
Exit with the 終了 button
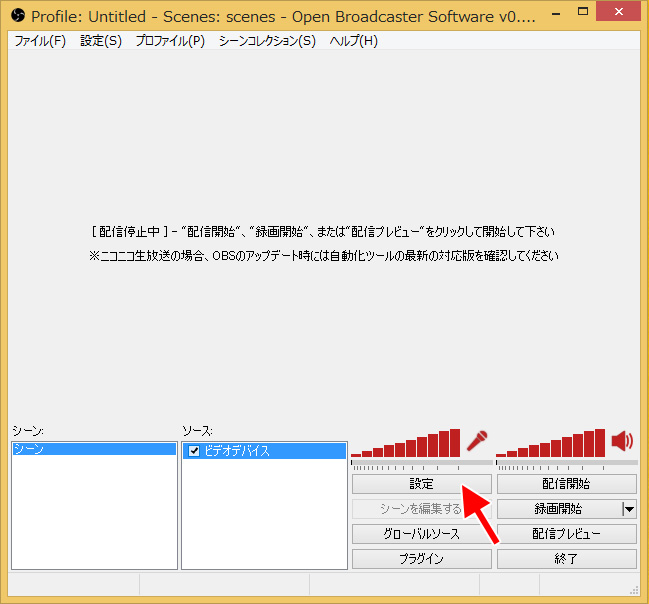pos(567,559)
